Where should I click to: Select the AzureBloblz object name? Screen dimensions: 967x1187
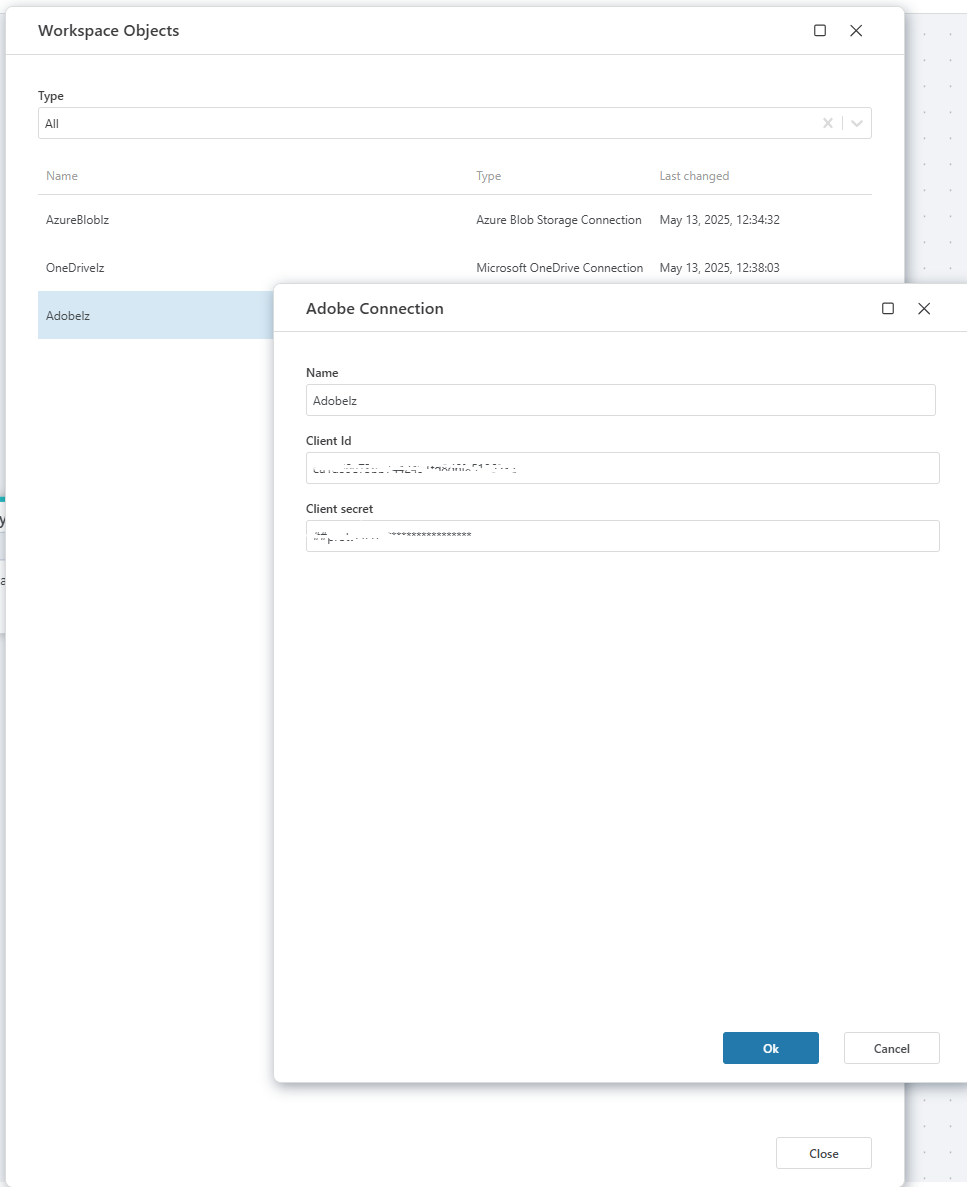pyautogui.click(x=77, y=220)
